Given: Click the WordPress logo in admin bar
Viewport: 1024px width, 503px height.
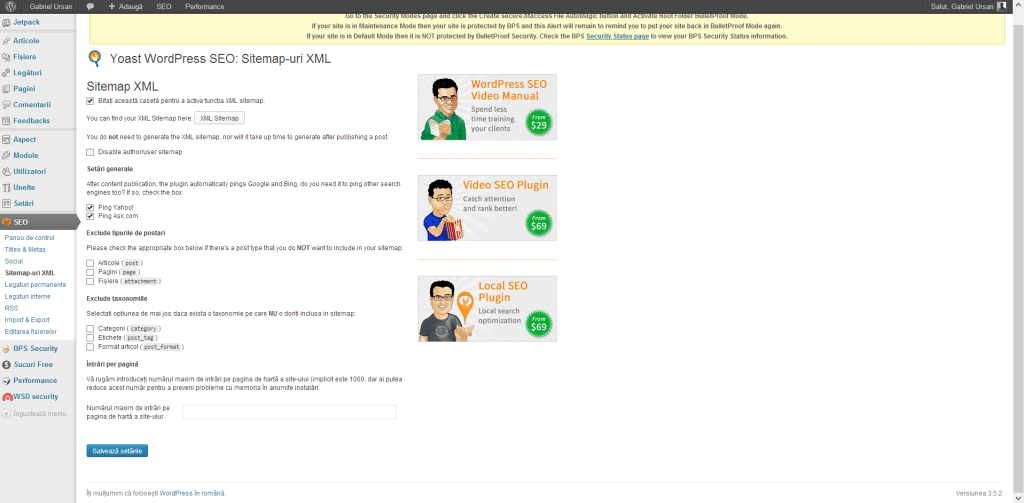Looking at the screenshot, I should click(x=9, y=6).
